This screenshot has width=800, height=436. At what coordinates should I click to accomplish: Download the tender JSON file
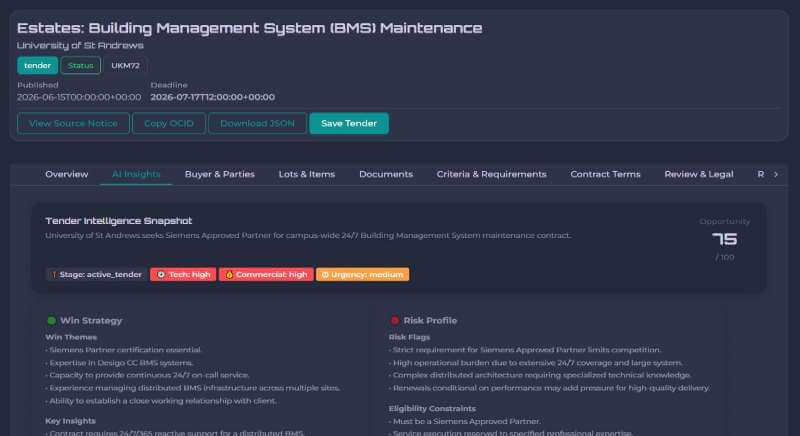258,123
